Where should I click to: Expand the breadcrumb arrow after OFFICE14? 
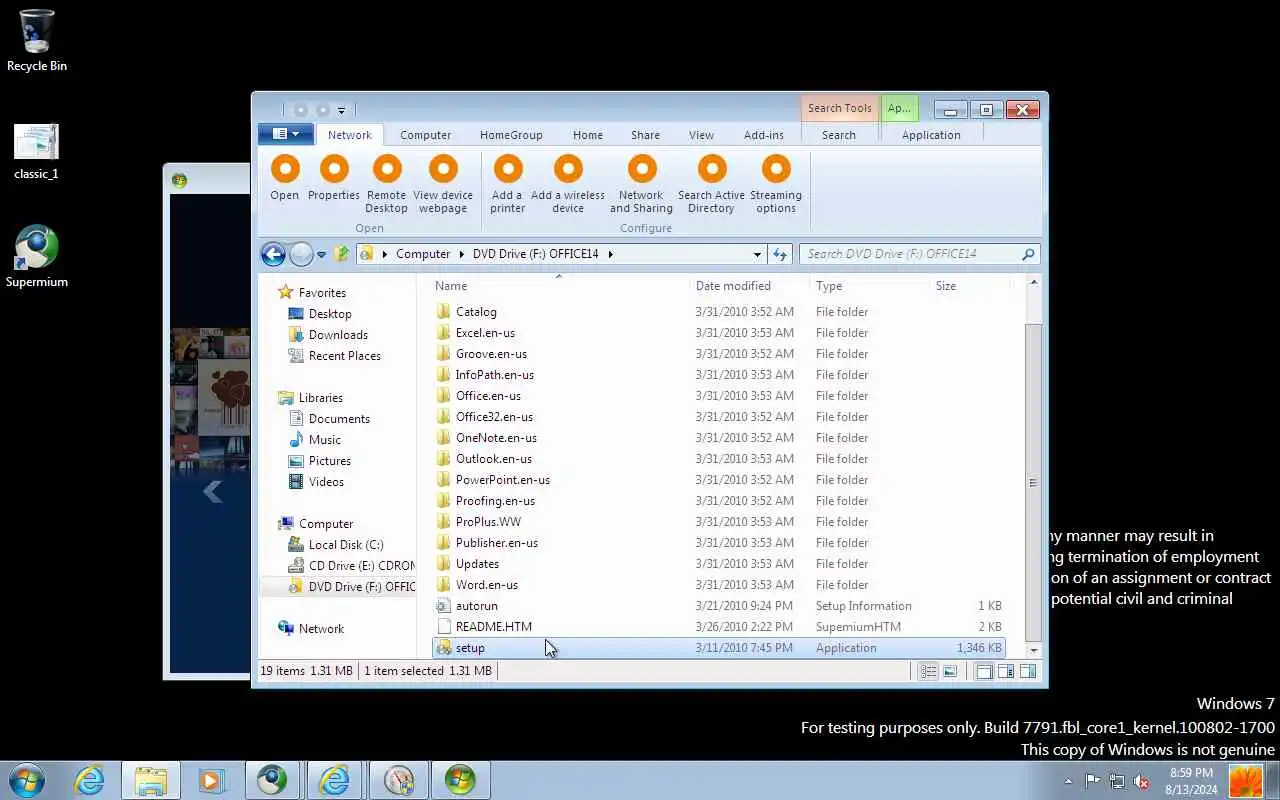click(610, 254)
